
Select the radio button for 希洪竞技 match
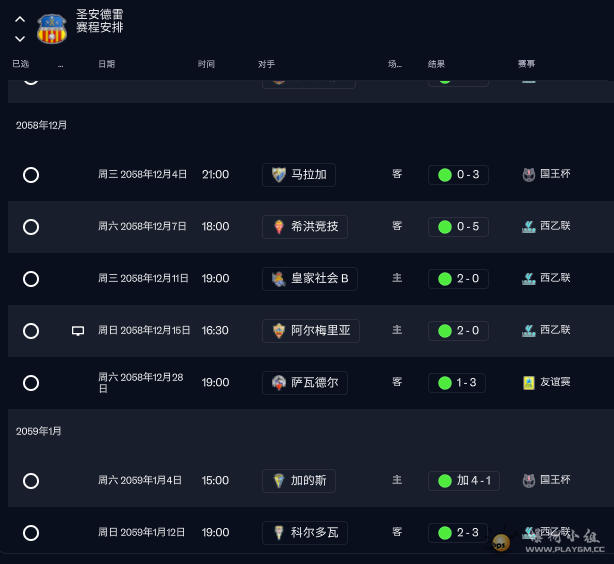click(x=31, y=227)
